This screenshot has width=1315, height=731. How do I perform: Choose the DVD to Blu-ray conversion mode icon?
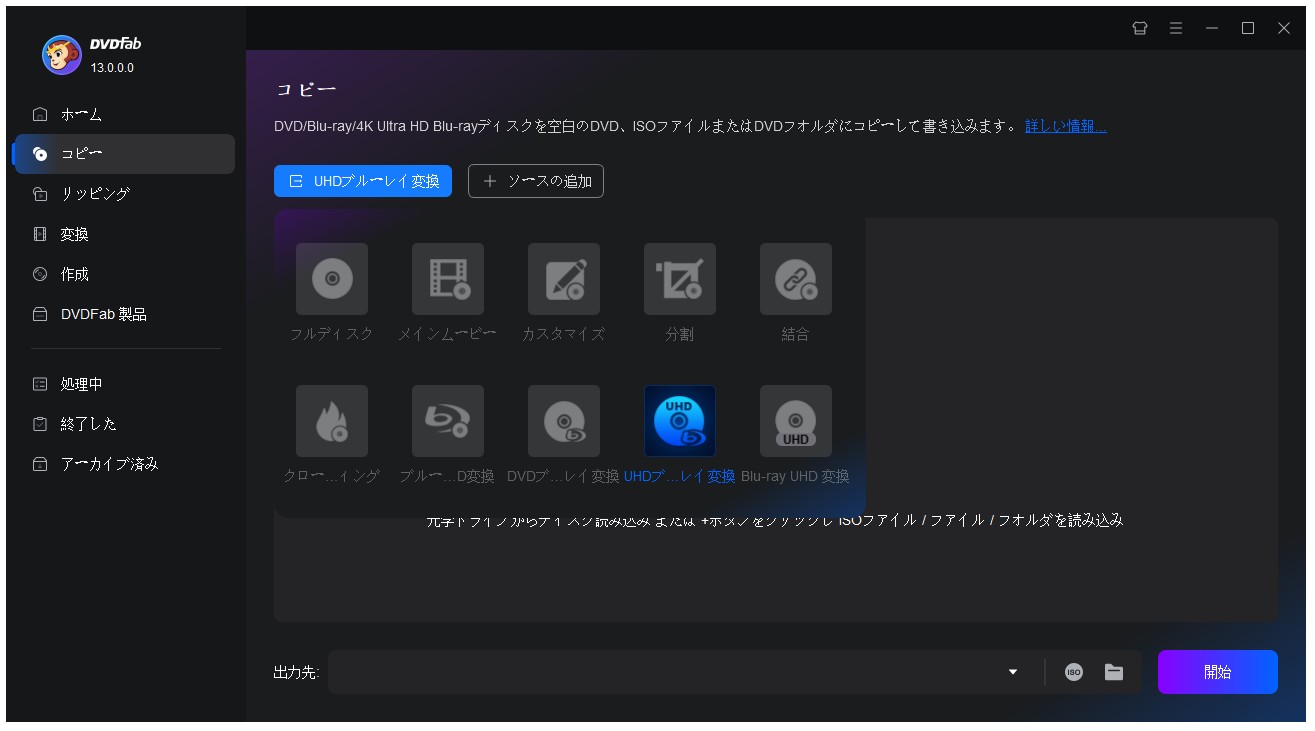pos(564,421)
